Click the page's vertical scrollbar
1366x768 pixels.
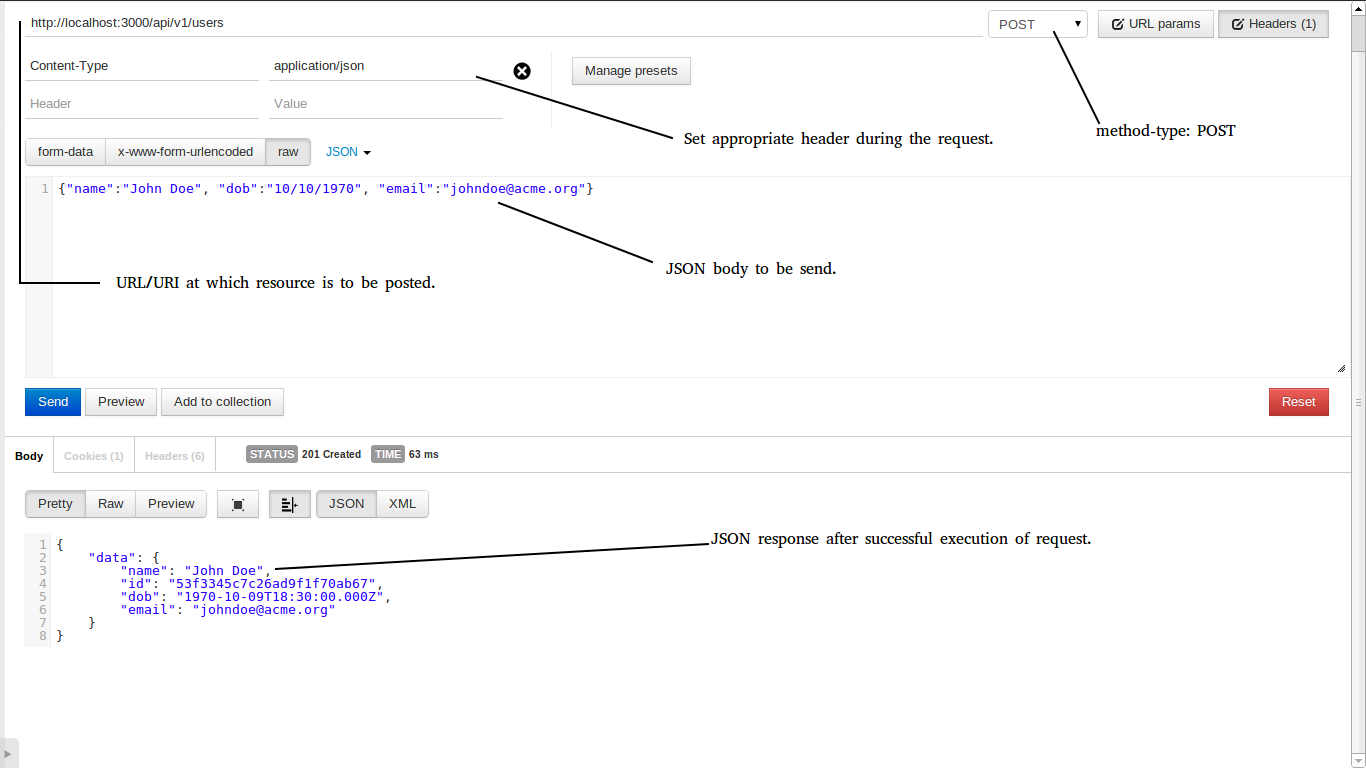[1358, 384]
